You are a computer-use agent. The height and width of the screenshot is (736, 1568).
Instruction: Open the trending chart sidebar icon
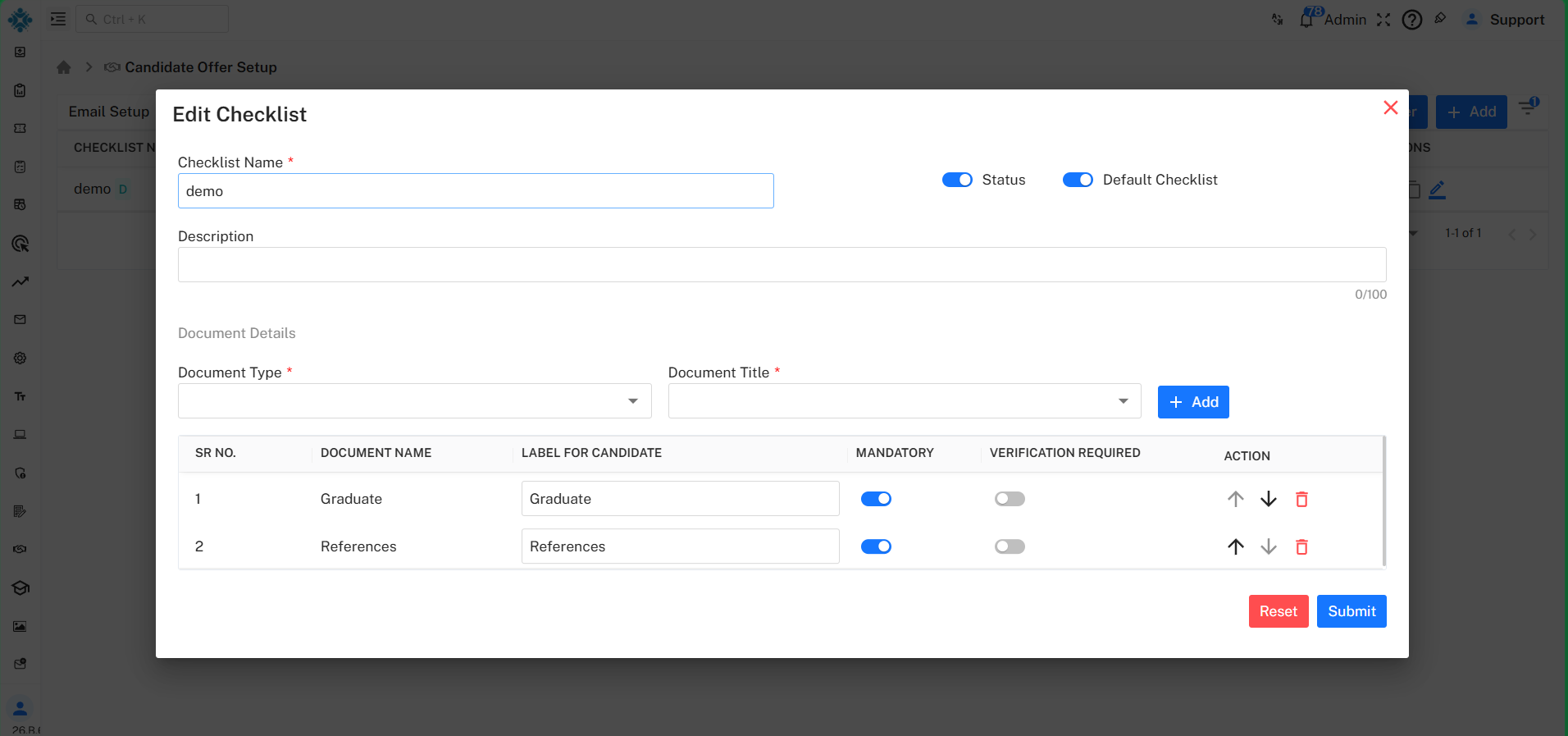20,281
